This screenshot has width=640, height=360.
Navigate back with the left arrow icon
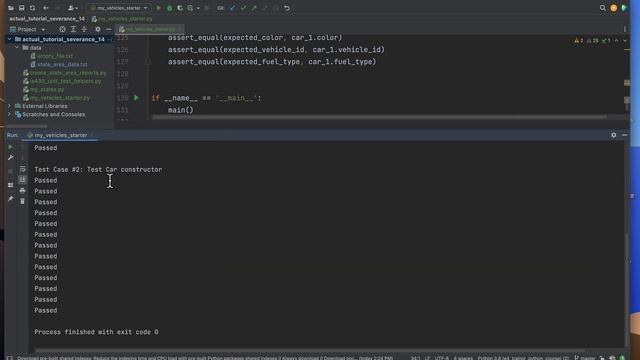pyautogui.click(x=46, y=8)
